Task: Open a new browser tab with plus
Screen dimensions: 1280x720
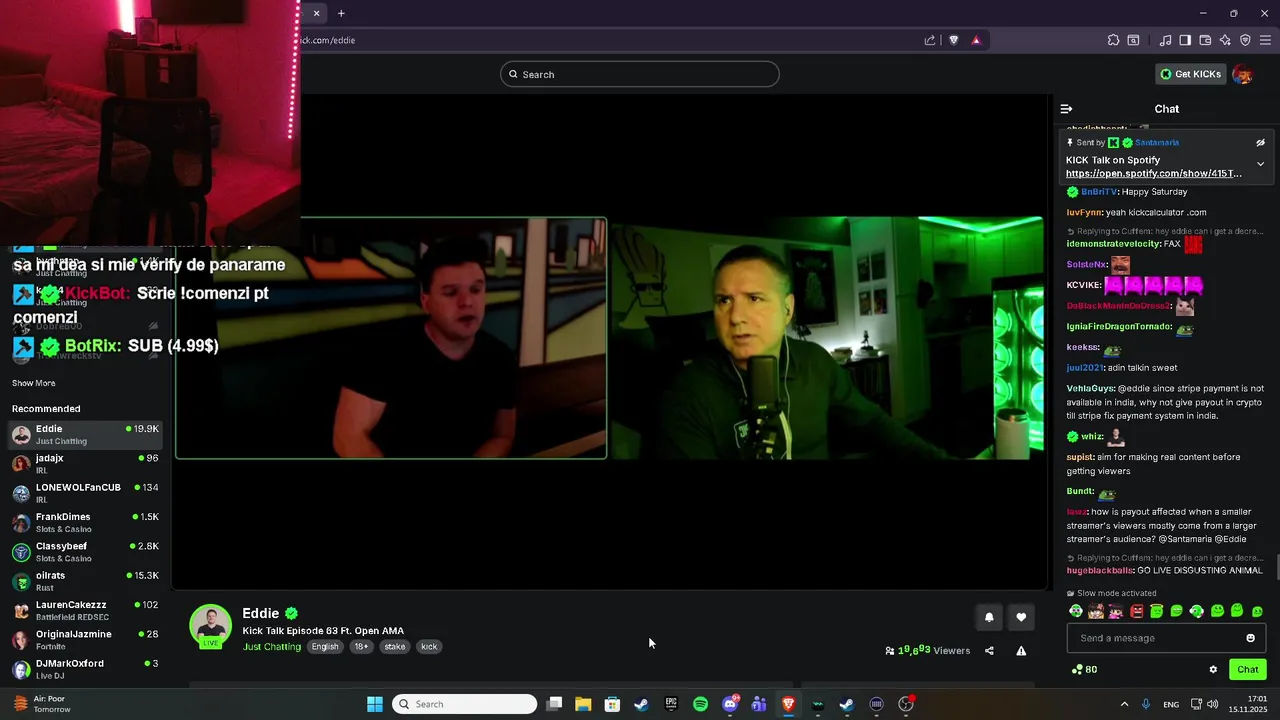Action: [x=341, y=13]
